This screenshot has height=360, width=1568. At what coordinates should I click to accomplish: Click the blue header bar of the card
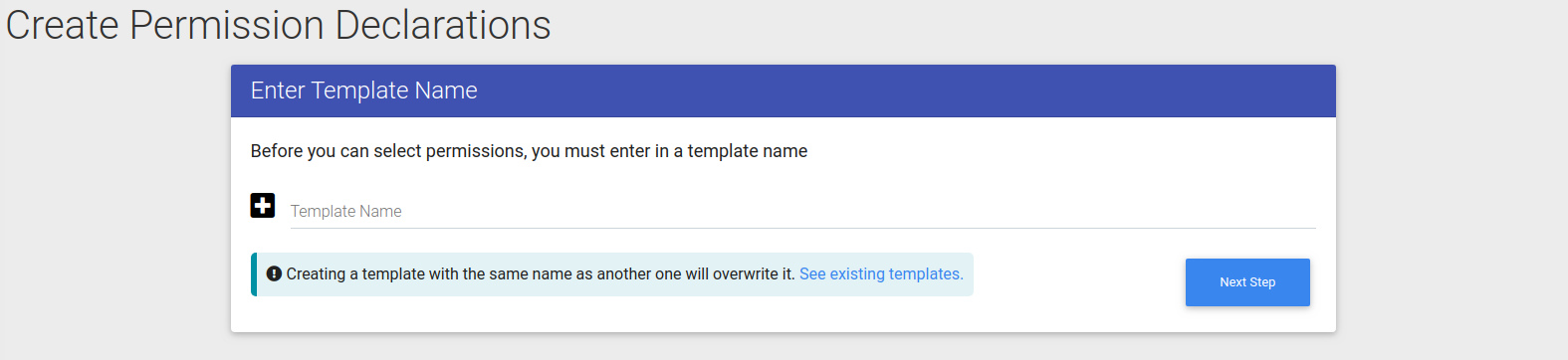pyautogui.click(x=784, y=91)
